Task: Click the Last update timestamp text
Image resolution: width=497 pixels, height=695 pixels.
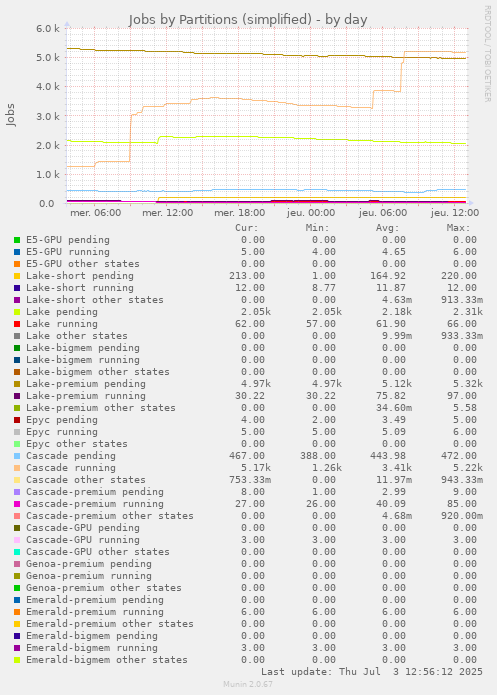Action: coord(372,672)
